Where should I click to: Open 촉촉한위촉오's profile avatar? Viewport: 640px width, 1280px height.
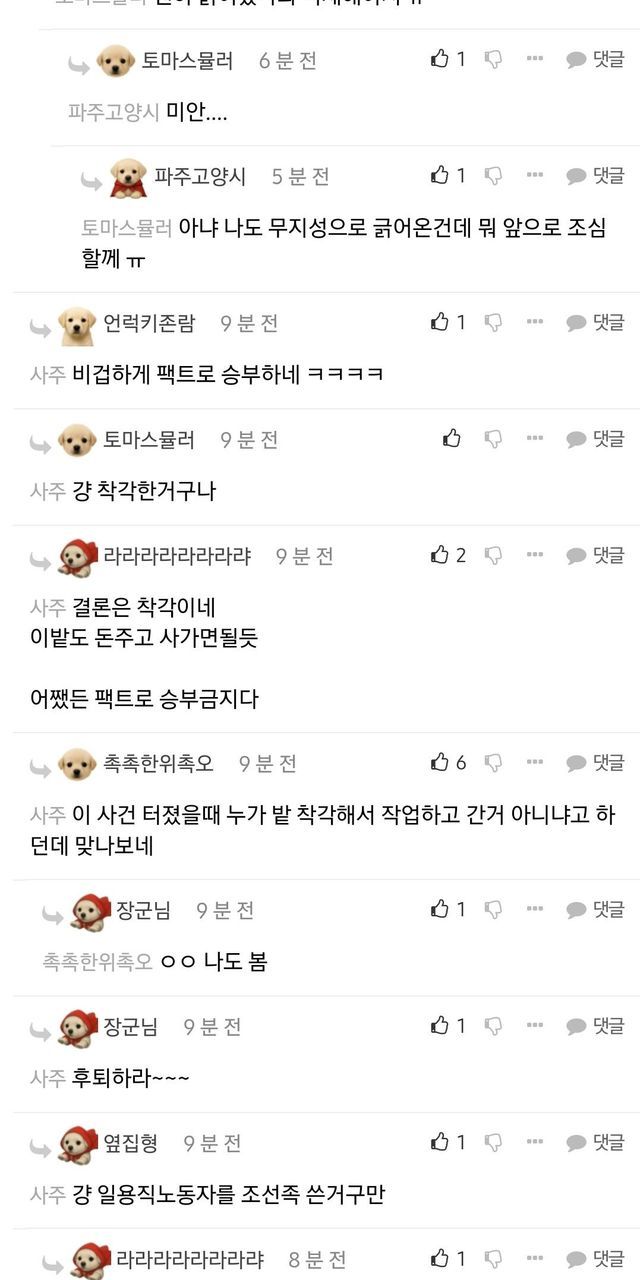[77, 765]
